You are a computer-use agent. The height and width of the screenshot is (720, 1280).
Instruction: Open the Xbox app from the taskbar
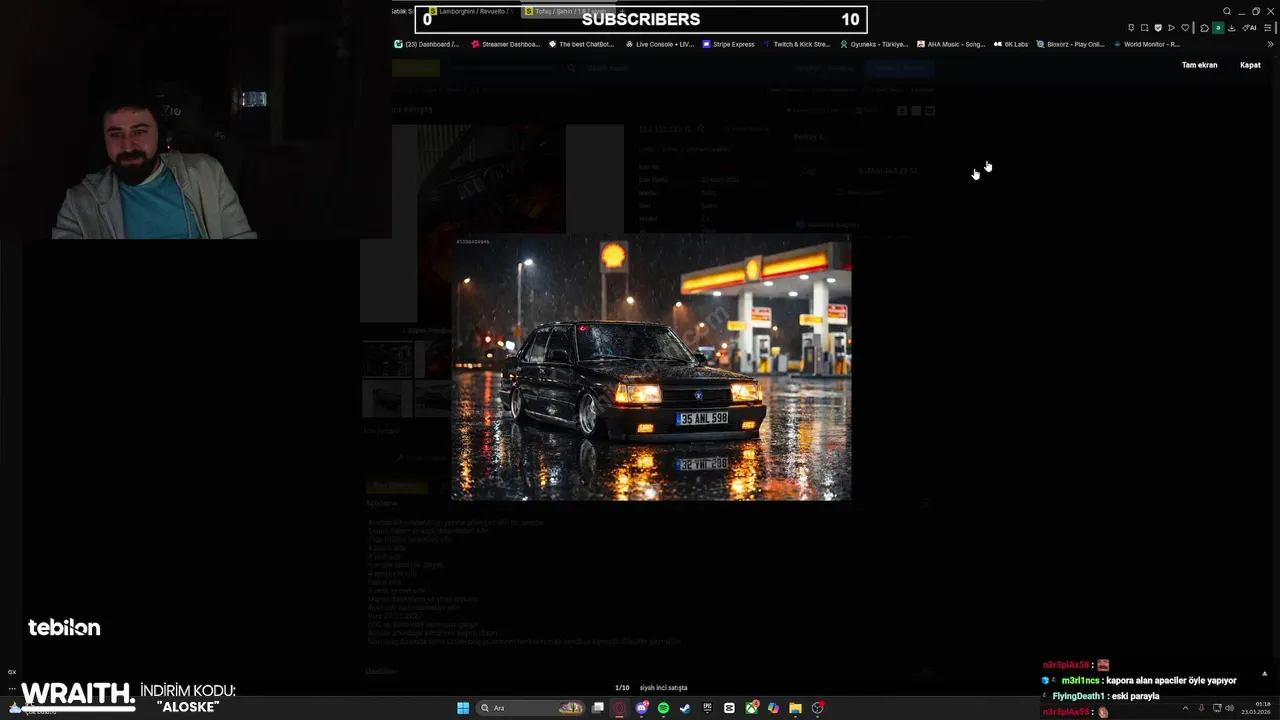752,708
